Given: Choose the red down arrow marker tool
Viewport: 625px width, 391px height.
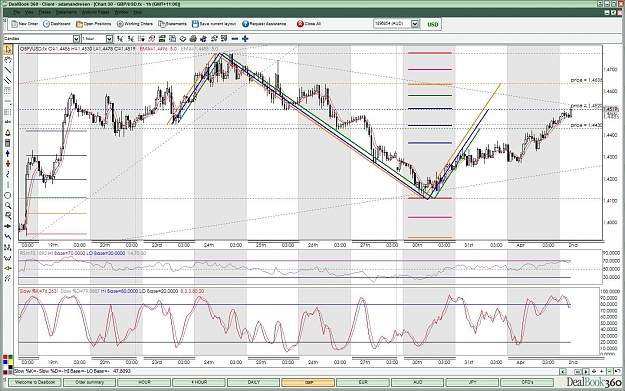Looking at the screenshot, I should [x=8, y=164].
